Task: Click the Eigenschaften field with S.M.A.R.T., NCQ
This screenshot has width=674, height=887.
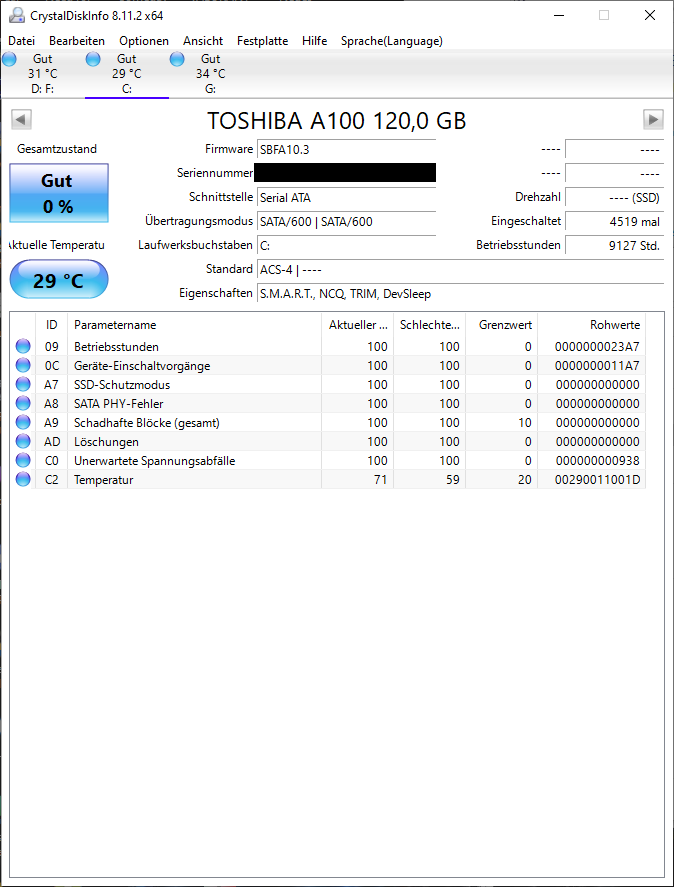Action: (460, 294)
